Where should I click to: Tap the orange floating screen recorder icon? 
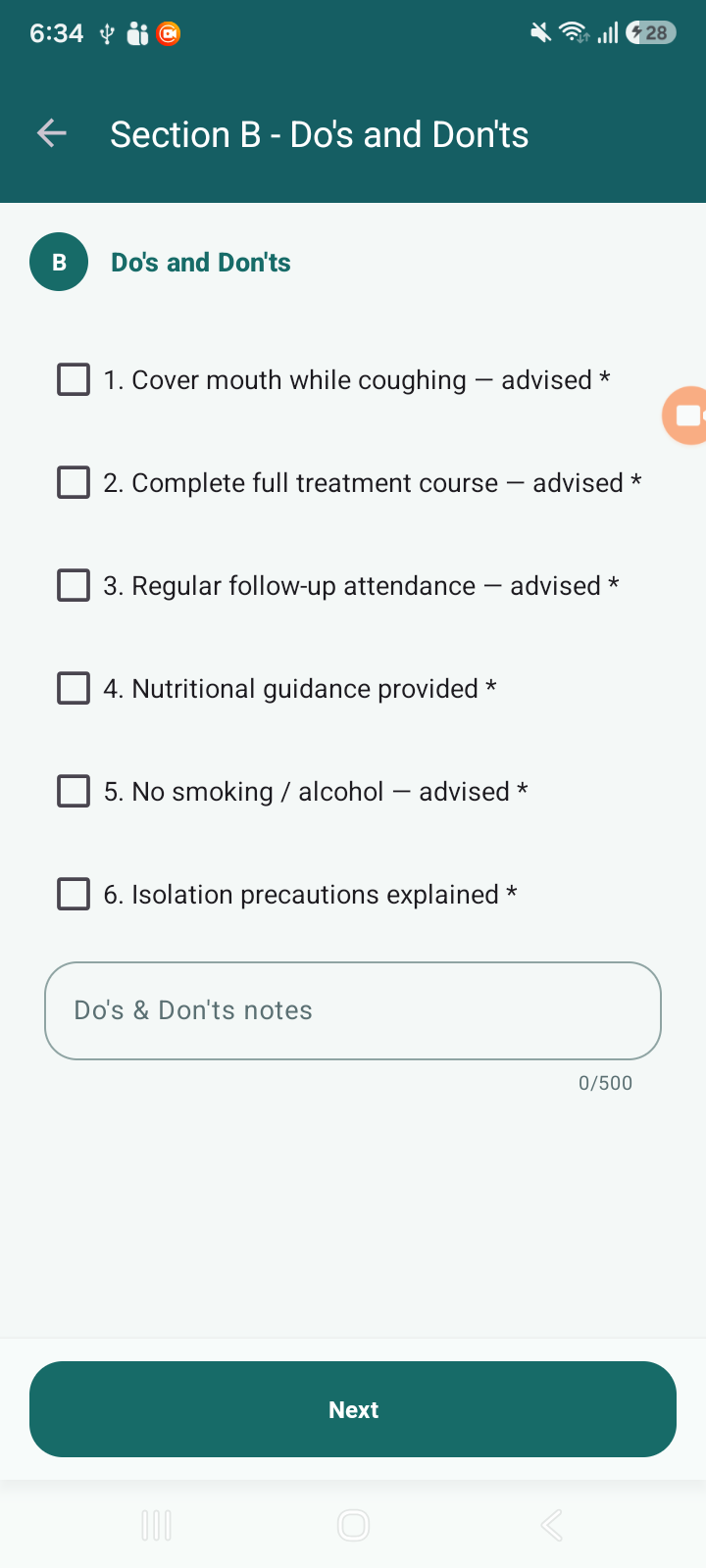pyautogui.click(x=685, y=416)
